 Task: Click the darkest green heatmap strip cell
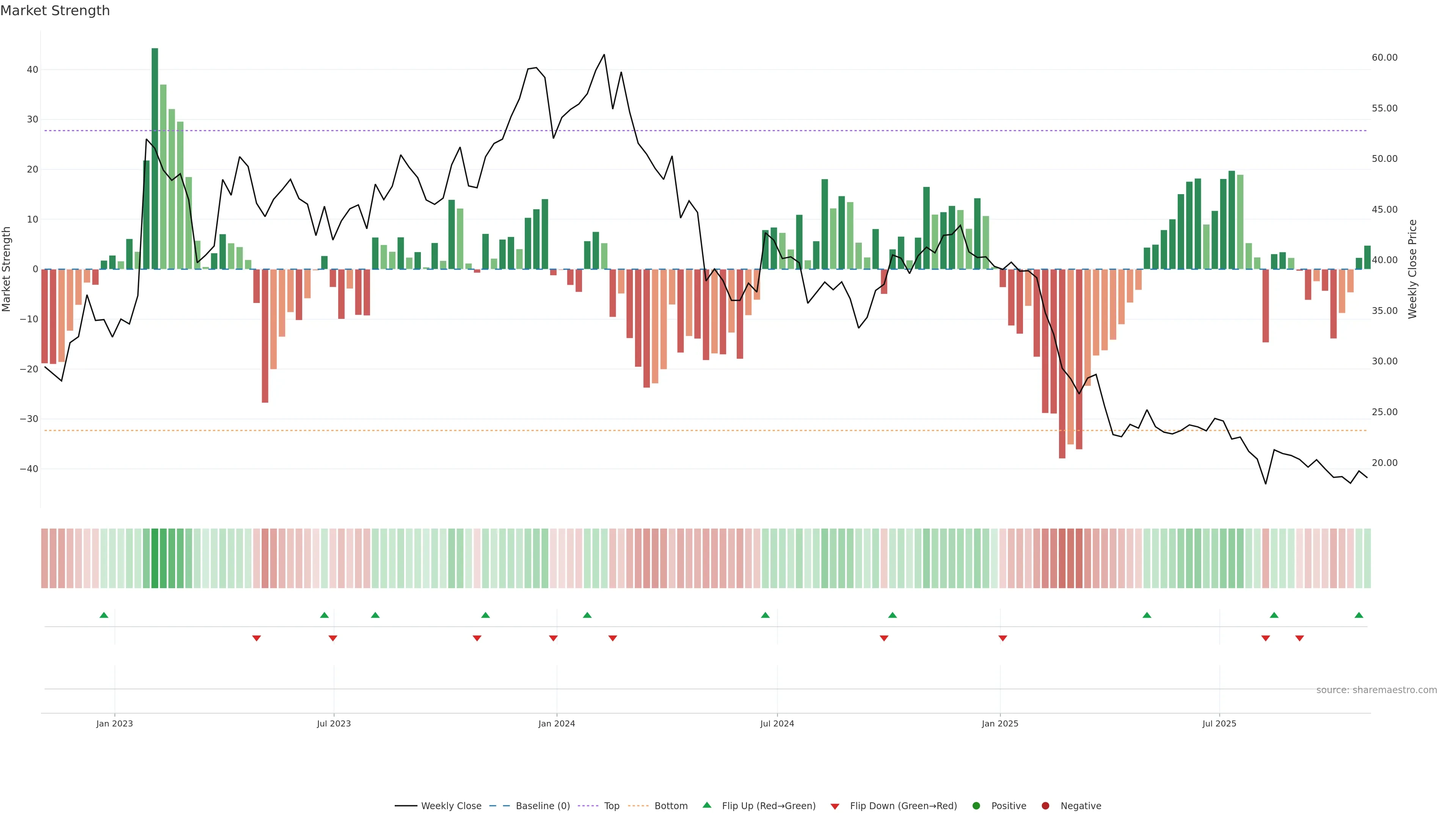pos(155,559)
